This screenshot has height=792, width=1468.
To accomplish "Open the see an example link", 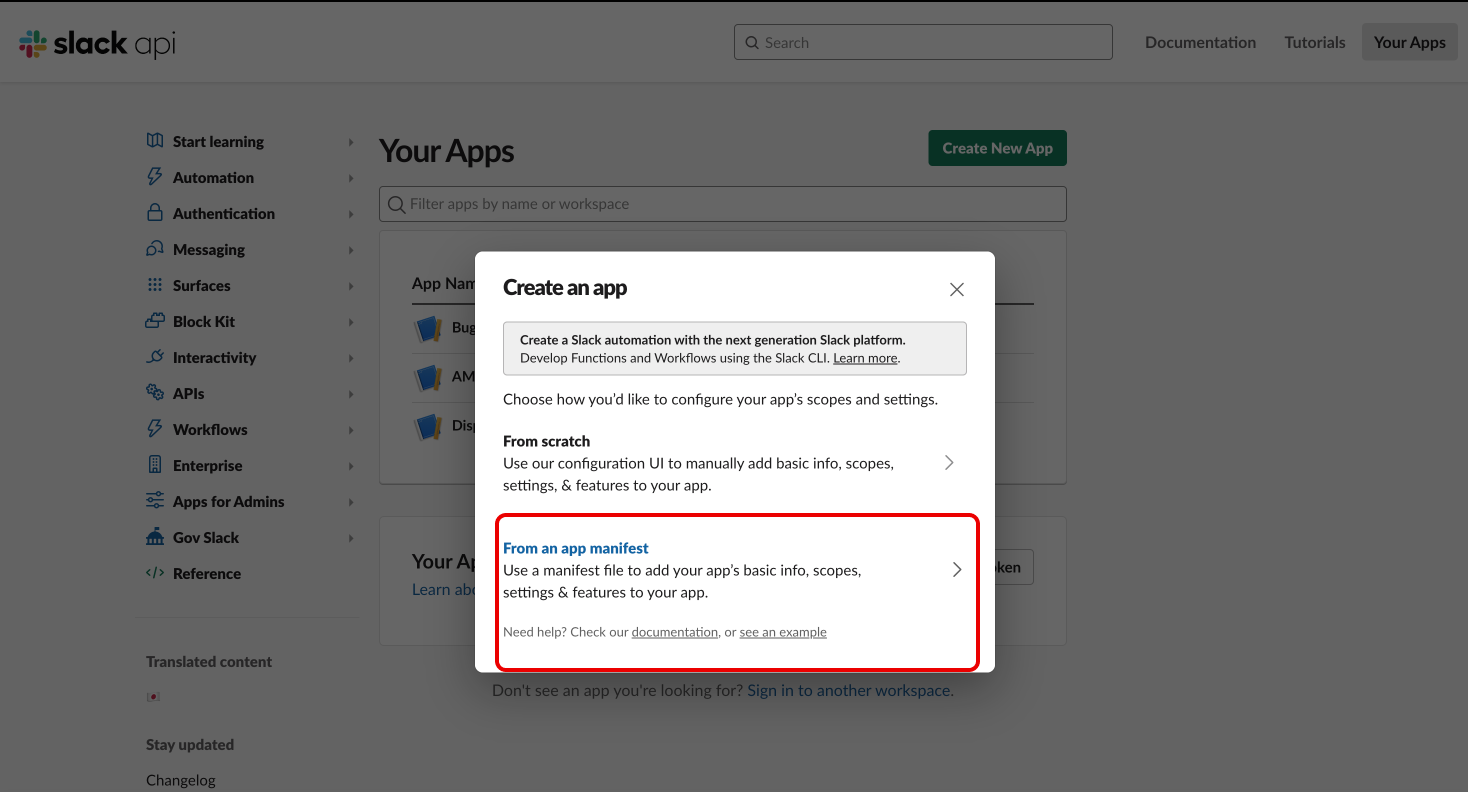I will pos(783,632).
